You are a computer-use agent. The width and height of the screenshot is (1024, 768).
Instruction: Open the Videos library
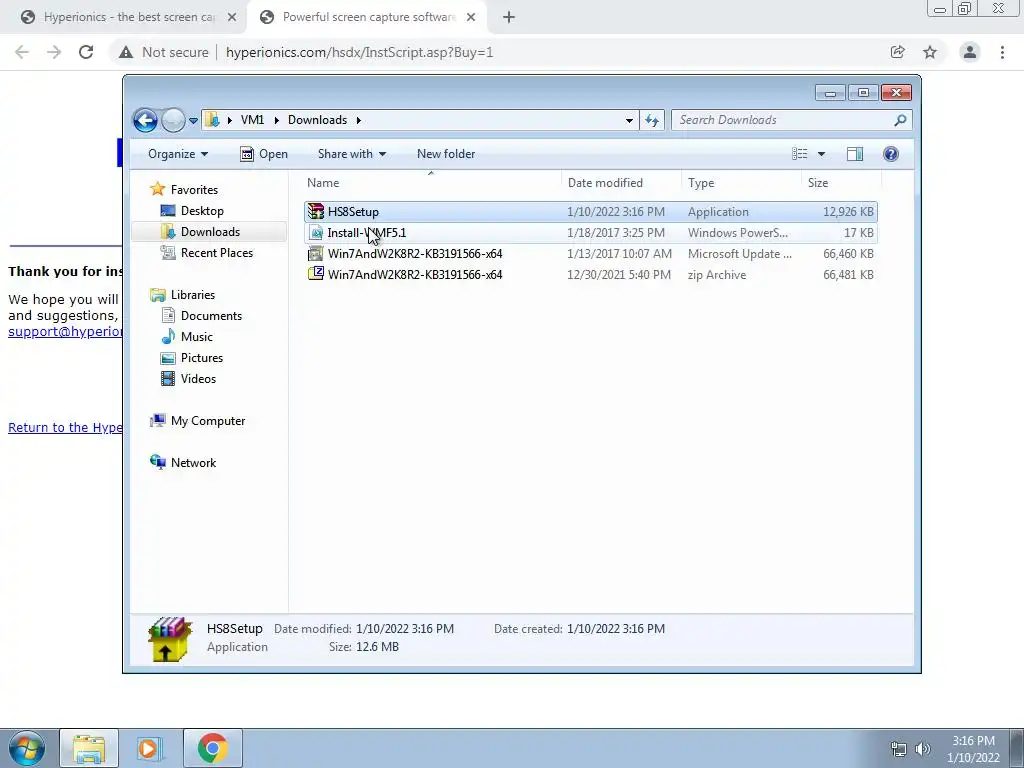coord(198,379)
